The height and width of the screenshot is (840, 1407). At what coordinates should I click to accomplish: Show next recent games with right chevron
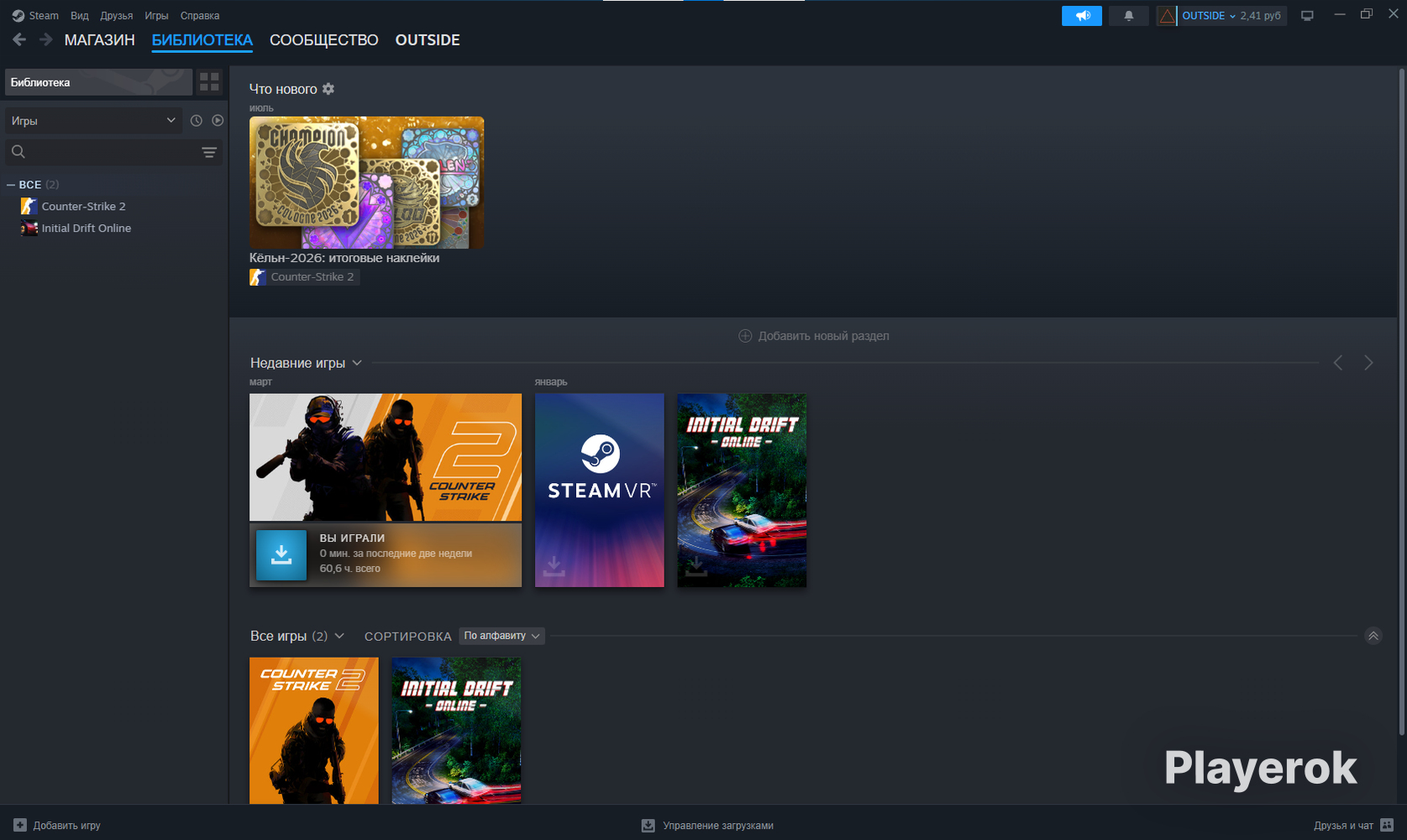(1368, 363)
